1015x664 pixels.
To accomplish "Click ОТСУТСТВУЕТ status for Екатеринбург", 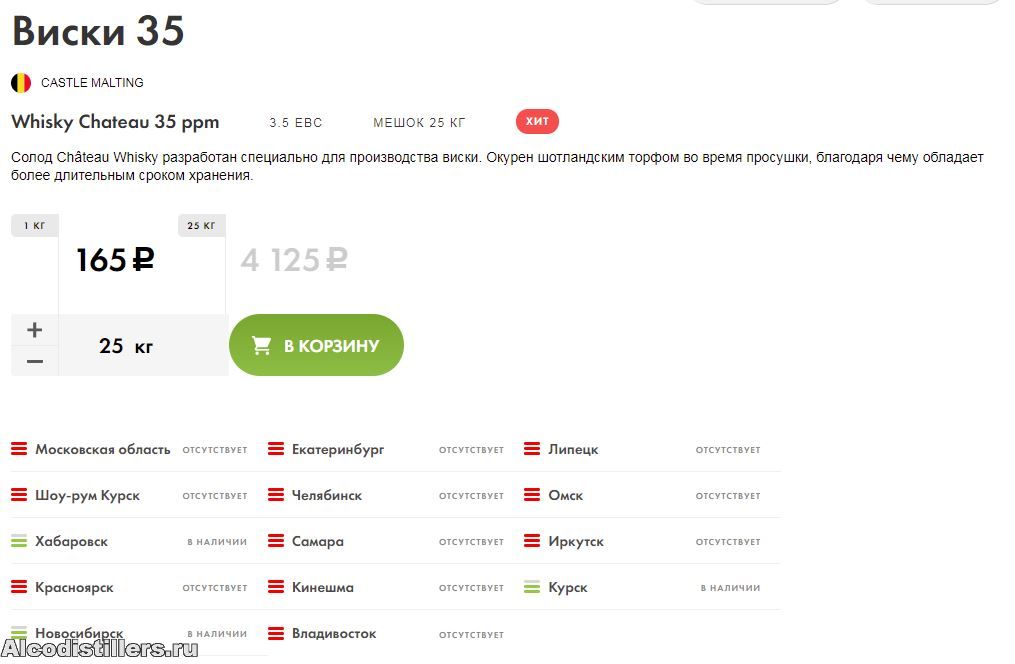I will [x=471, y=450].
